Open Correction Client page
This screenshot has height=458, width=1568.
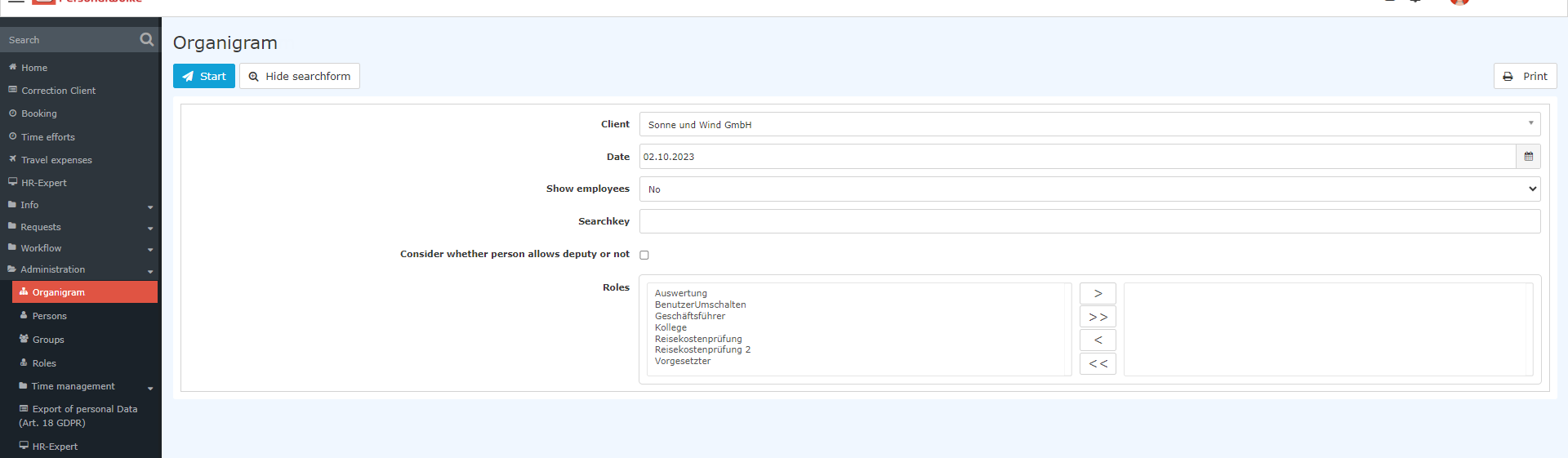click(58, 91)
